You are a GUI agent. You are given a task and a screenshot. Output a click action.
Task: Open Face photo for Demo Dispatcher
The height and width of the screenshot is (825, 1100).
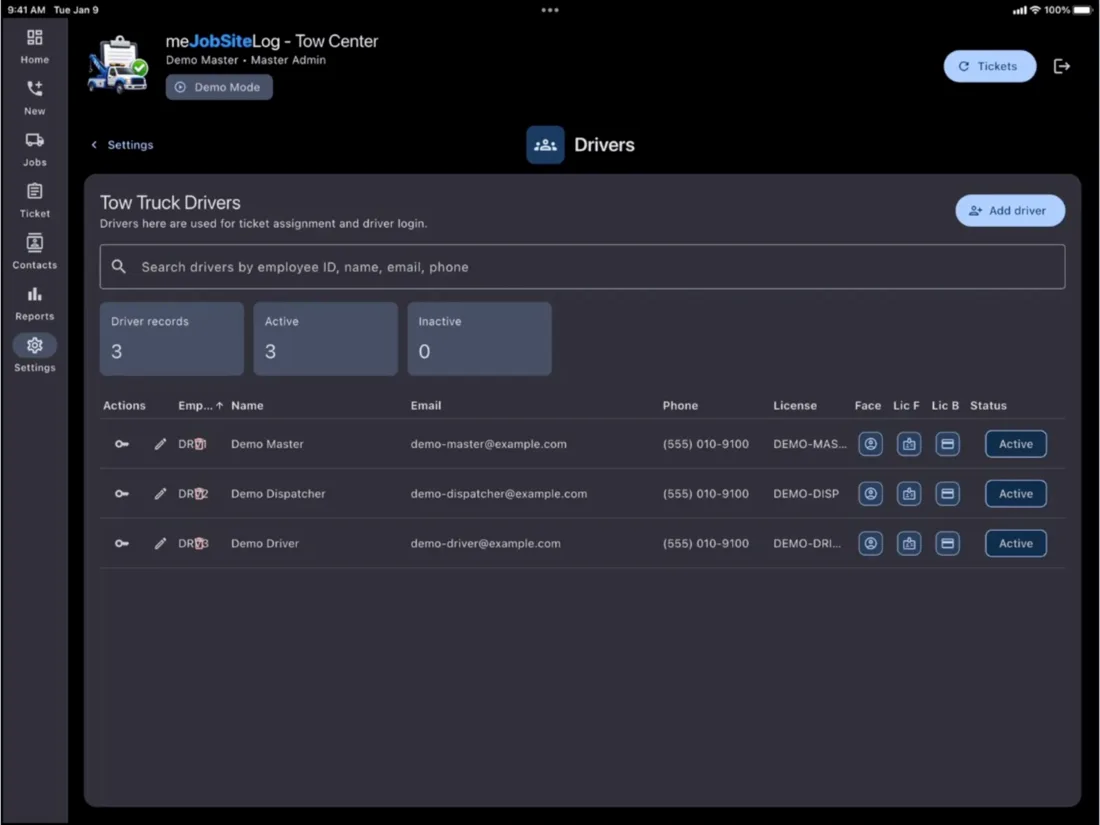tap(871, 494)
